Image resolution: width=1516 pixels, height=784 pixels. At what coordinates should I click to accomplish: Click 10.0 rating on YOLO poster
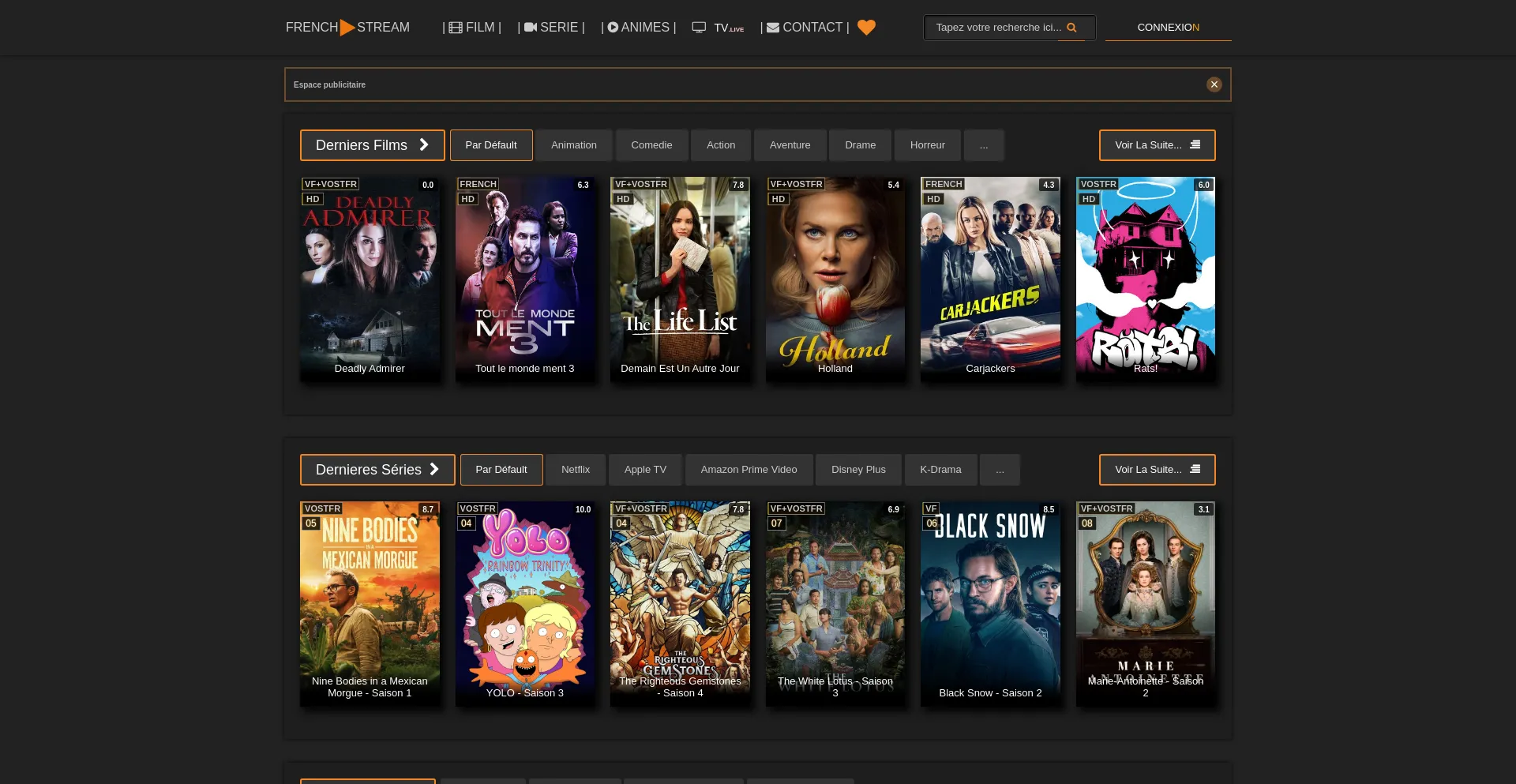point(583,509)
